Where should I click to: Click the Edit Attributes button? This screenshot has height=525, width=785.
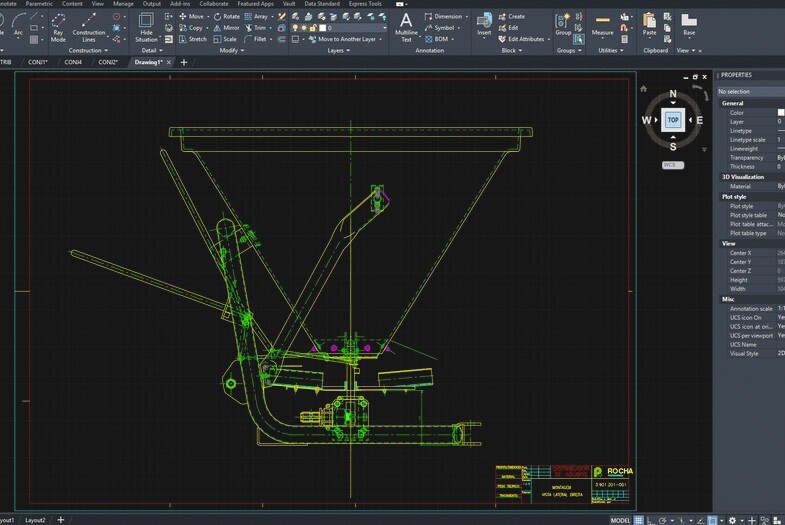tap(525, 39)
